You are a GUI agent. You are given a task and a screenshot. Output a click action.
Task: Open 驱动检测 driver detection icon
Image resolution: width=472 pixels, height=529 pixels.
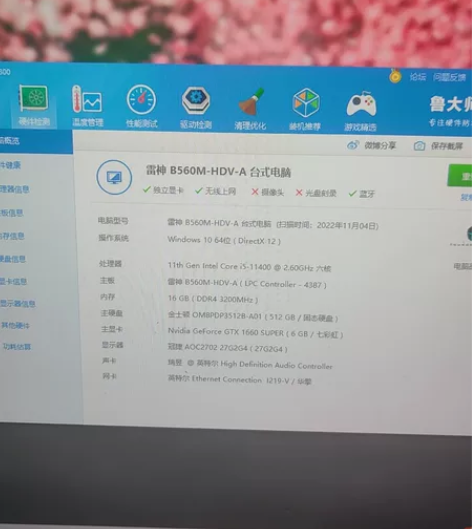(196, 108)
